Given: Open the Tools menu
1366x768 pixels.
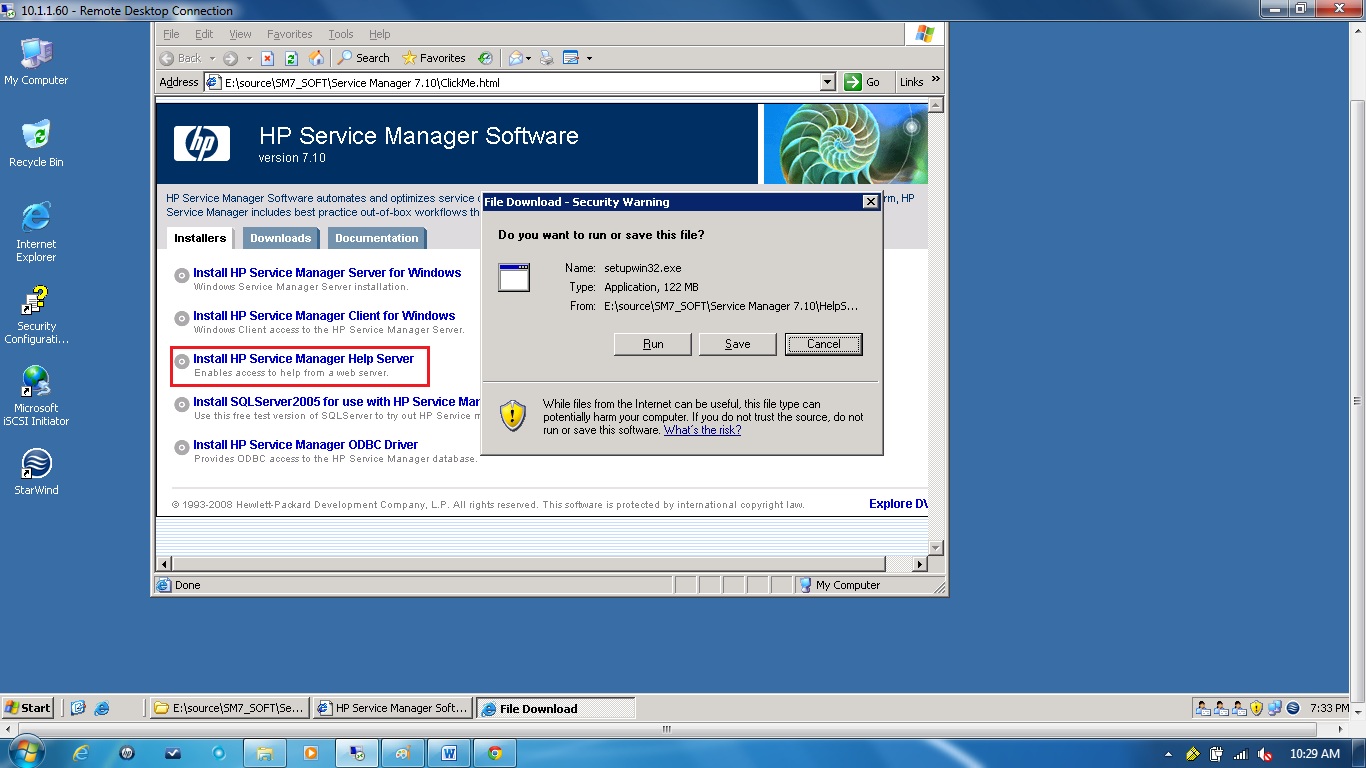Looking at the screenshot, I should [x=340, y=33].
